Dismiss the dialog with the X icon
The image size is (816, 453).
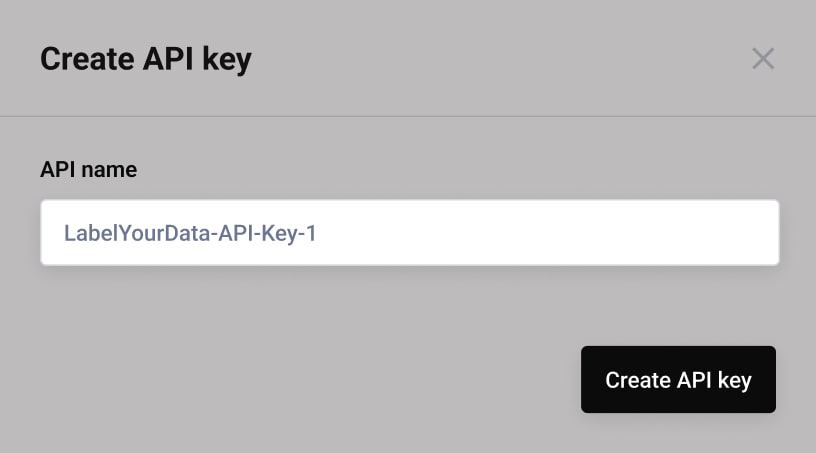(x=763, y=59)
